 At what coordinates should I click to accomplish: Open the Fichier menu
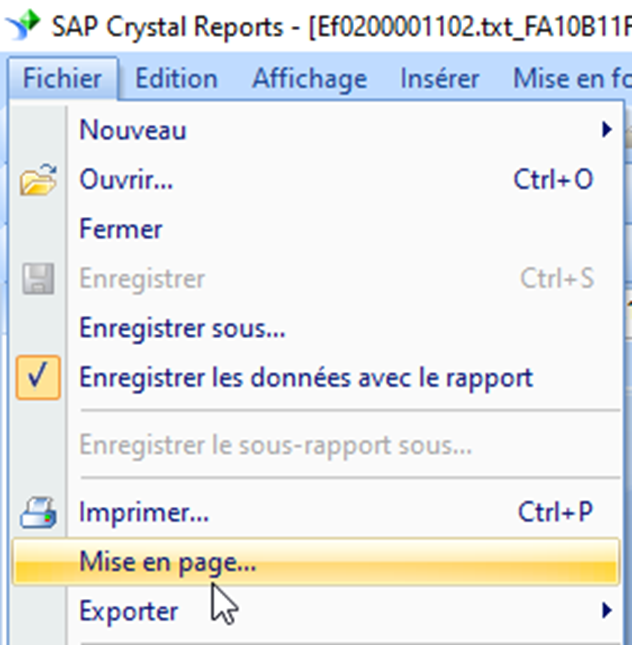pos(61,78)
